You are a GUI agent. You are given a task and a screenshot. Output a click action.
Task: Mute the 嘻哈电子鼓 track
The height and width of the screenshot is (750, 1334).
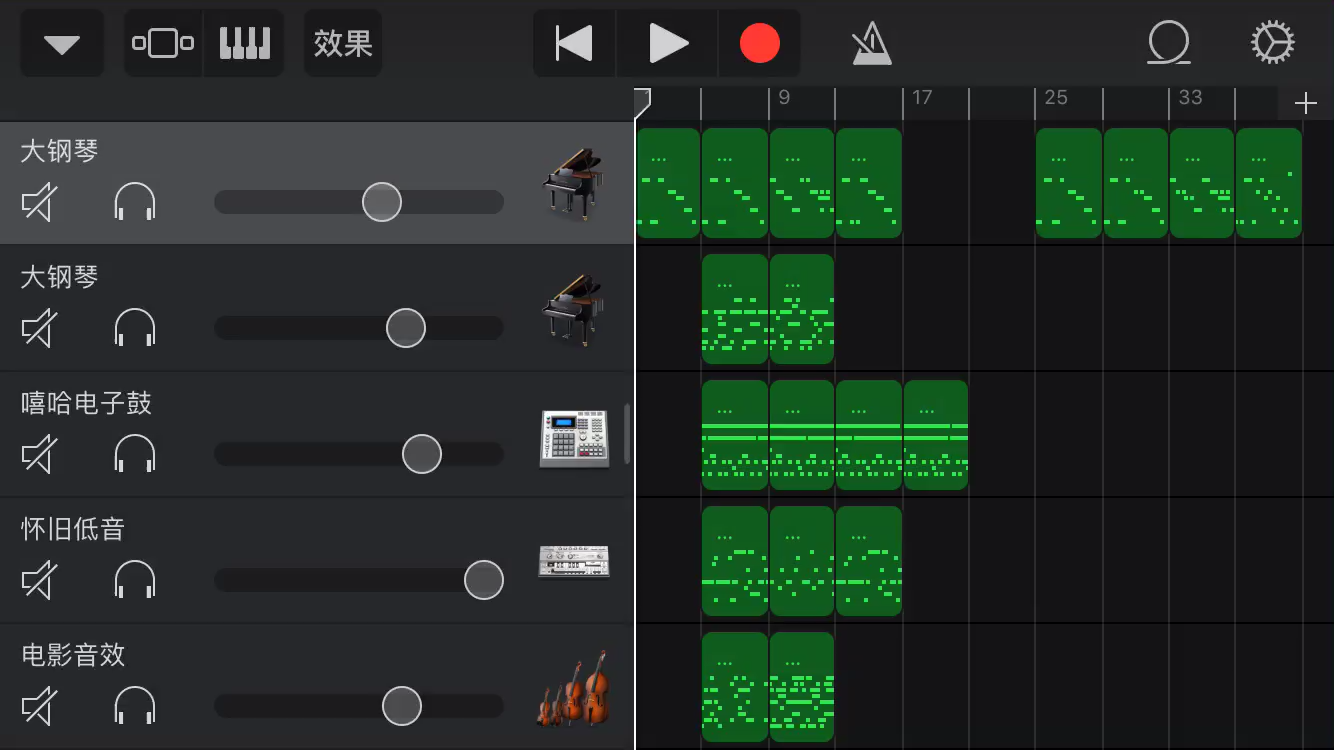click(x=38, y=454)
